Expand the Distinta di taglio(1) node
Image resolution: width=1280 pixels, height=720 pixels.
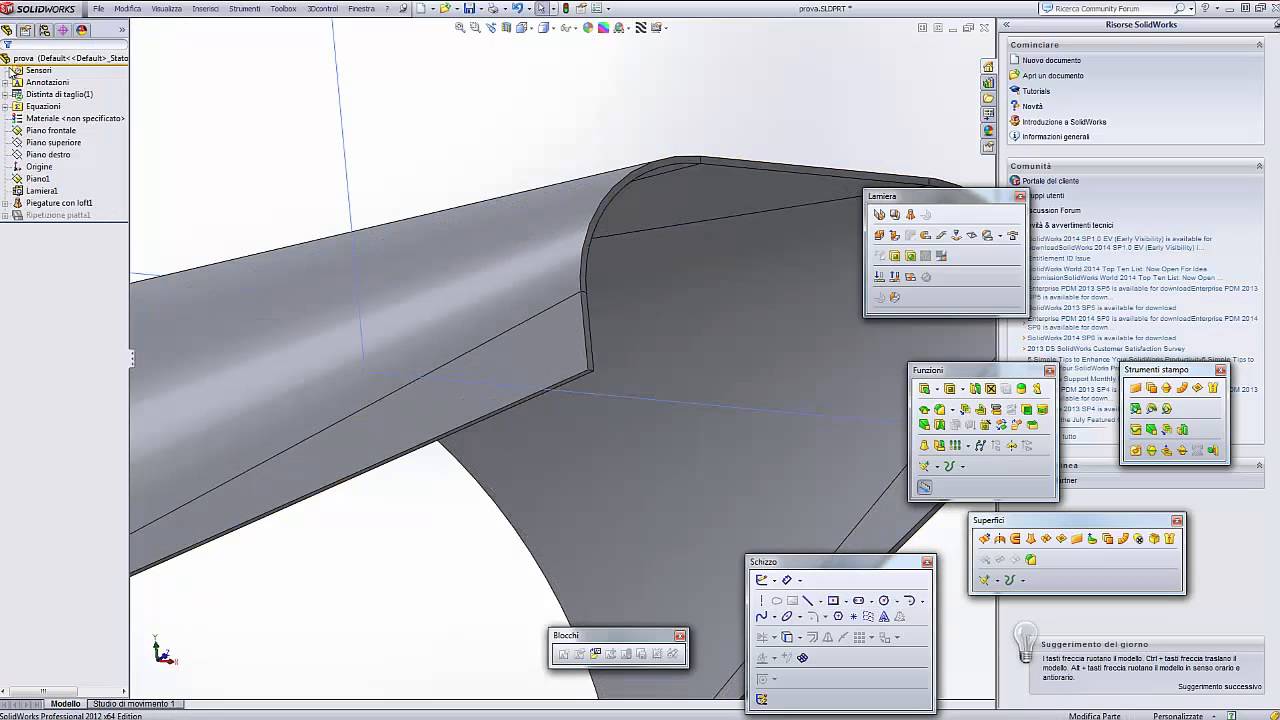click(6, 94)
